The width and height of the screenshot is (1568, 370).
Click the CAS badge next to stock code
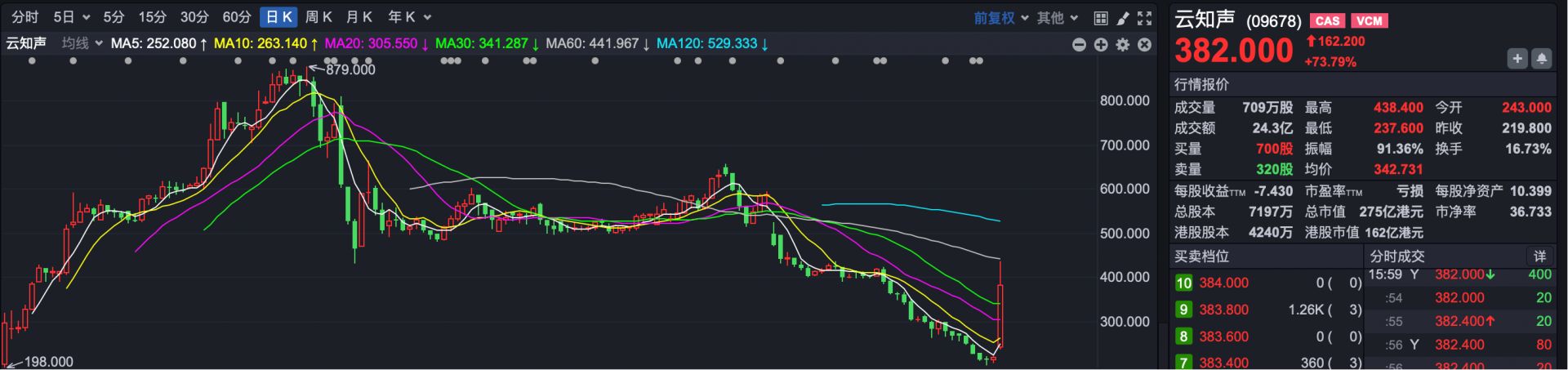click(x=1327, y=21)
